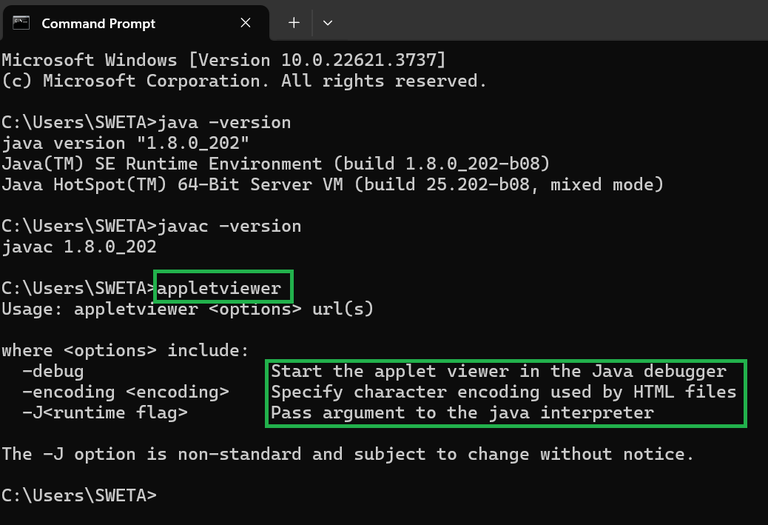The height and width of the screenshot is (525, 768).
Task: Click the java -version command line
Action: click(x=146, y=122)
